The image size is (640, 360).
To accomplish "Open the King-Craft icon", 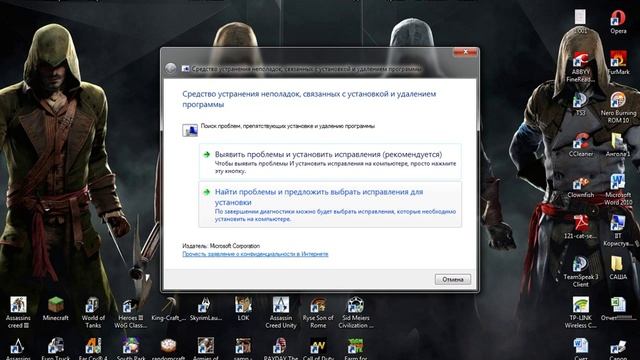I will 168,309.
